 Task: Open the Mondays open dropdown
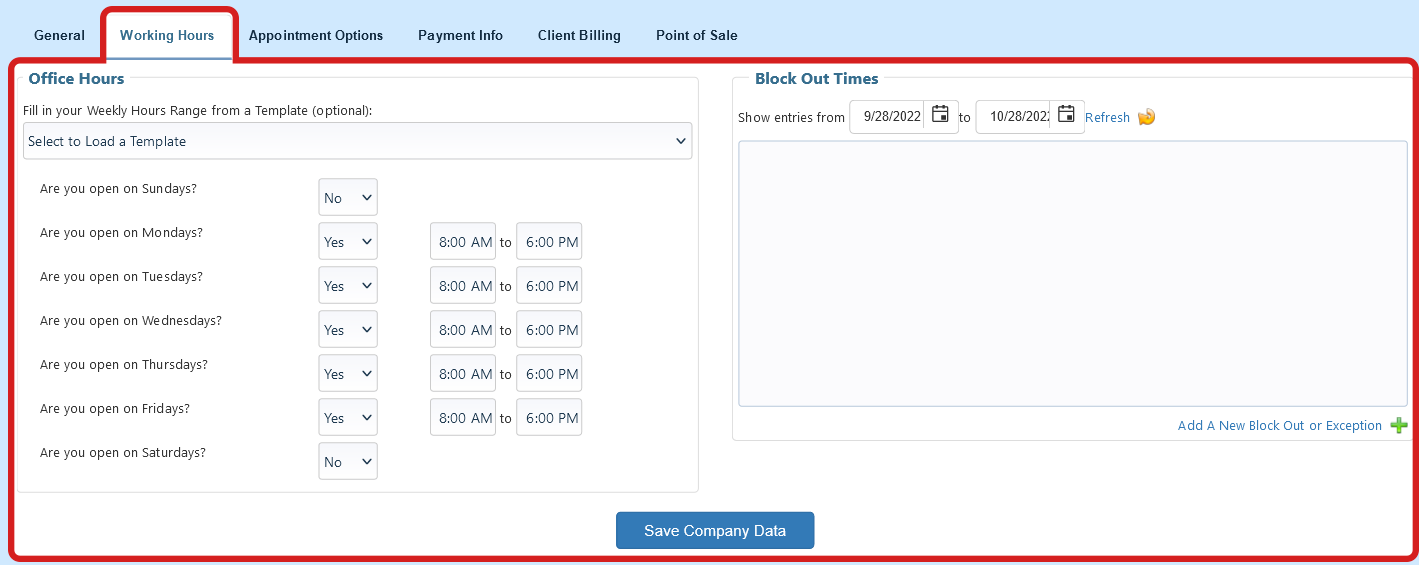tap(348, 242)
